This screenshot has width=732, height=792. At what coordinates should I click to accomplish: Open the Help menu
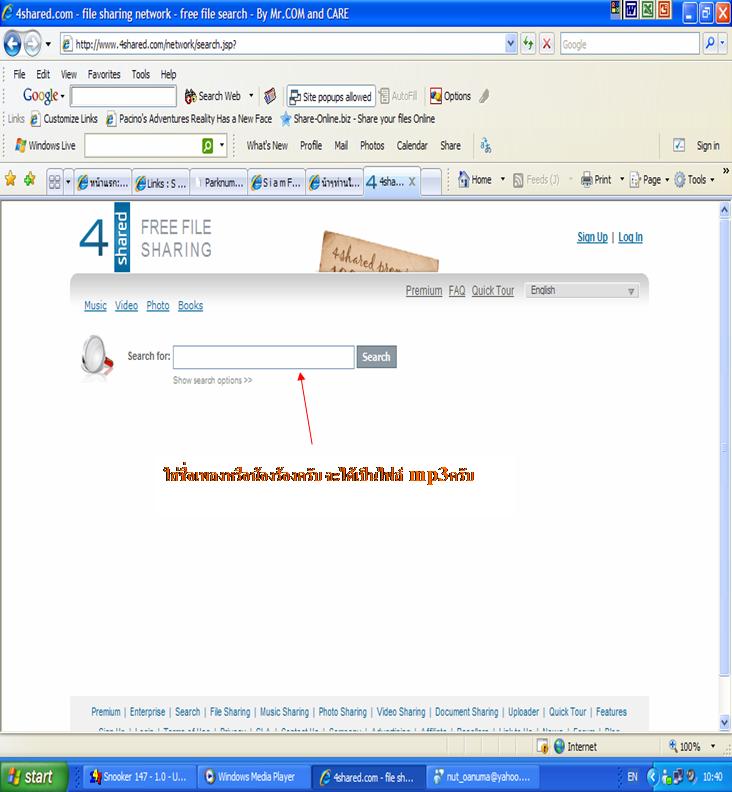(168, 74)
